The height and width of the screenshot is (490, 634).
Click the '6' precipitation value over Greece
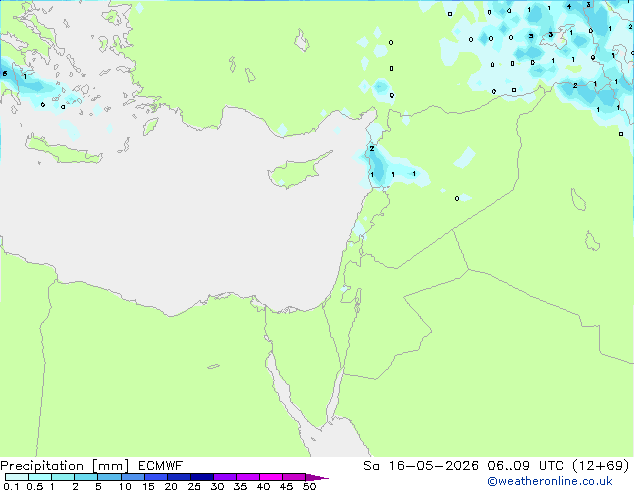[5, 74]
